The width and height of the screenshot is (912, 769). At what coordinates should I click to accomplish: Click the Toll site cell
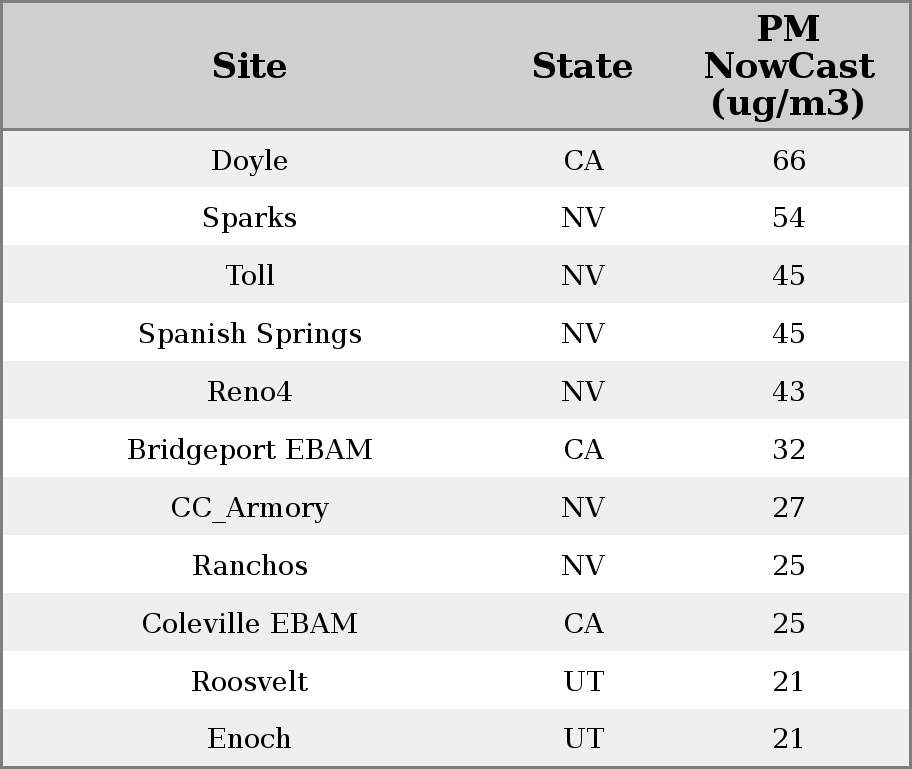point(249,276)
